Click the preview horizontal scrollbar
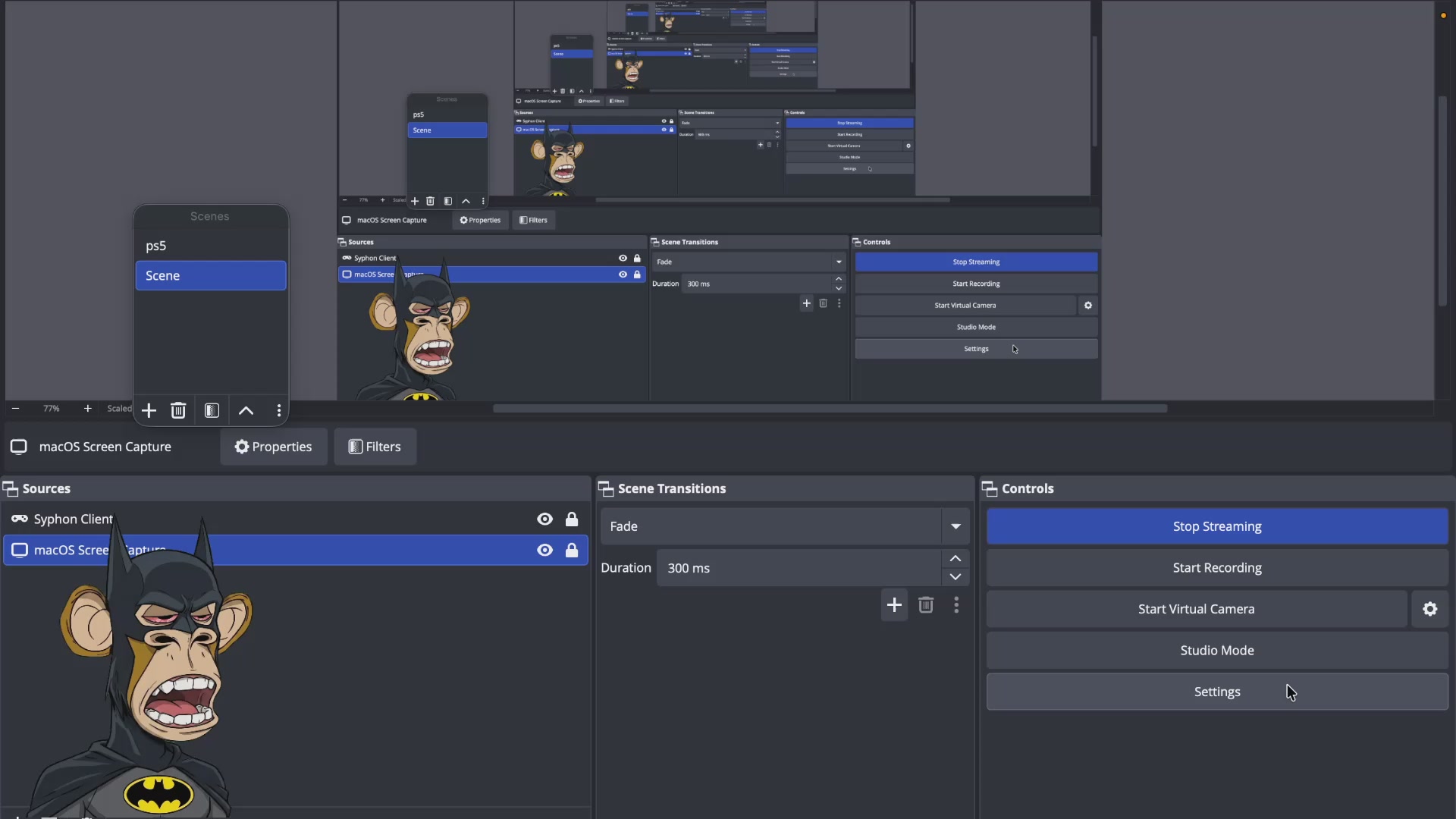The height and width of the screenshot is (819, 1456). coord(830,408)
